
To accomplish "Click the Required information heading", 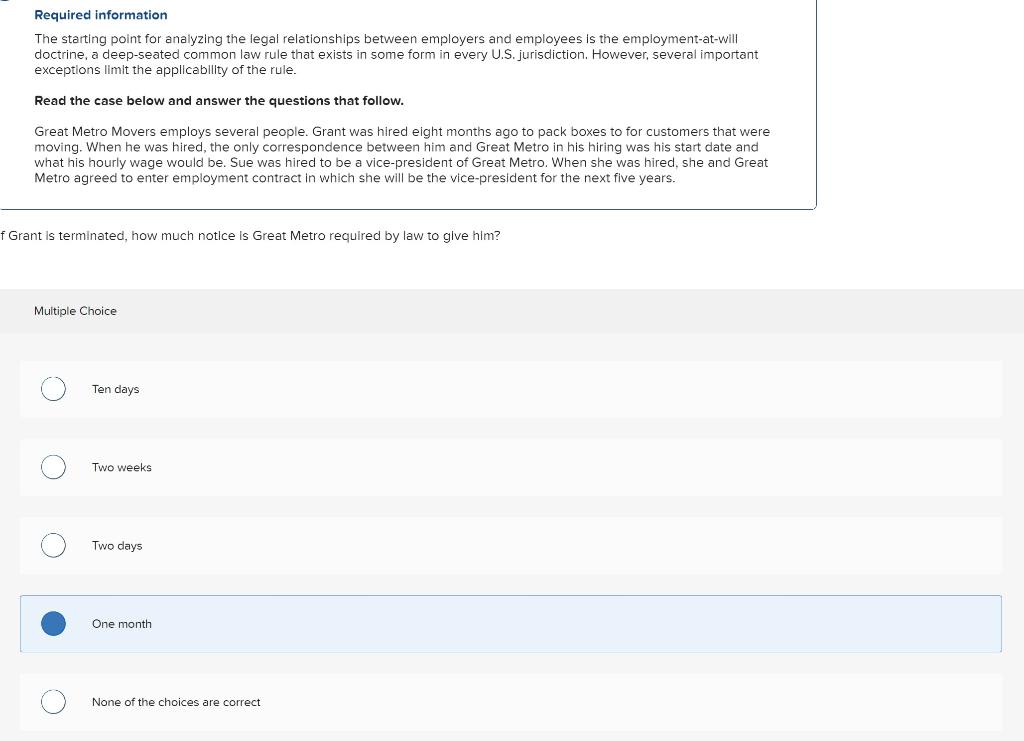I will [100, 15].
